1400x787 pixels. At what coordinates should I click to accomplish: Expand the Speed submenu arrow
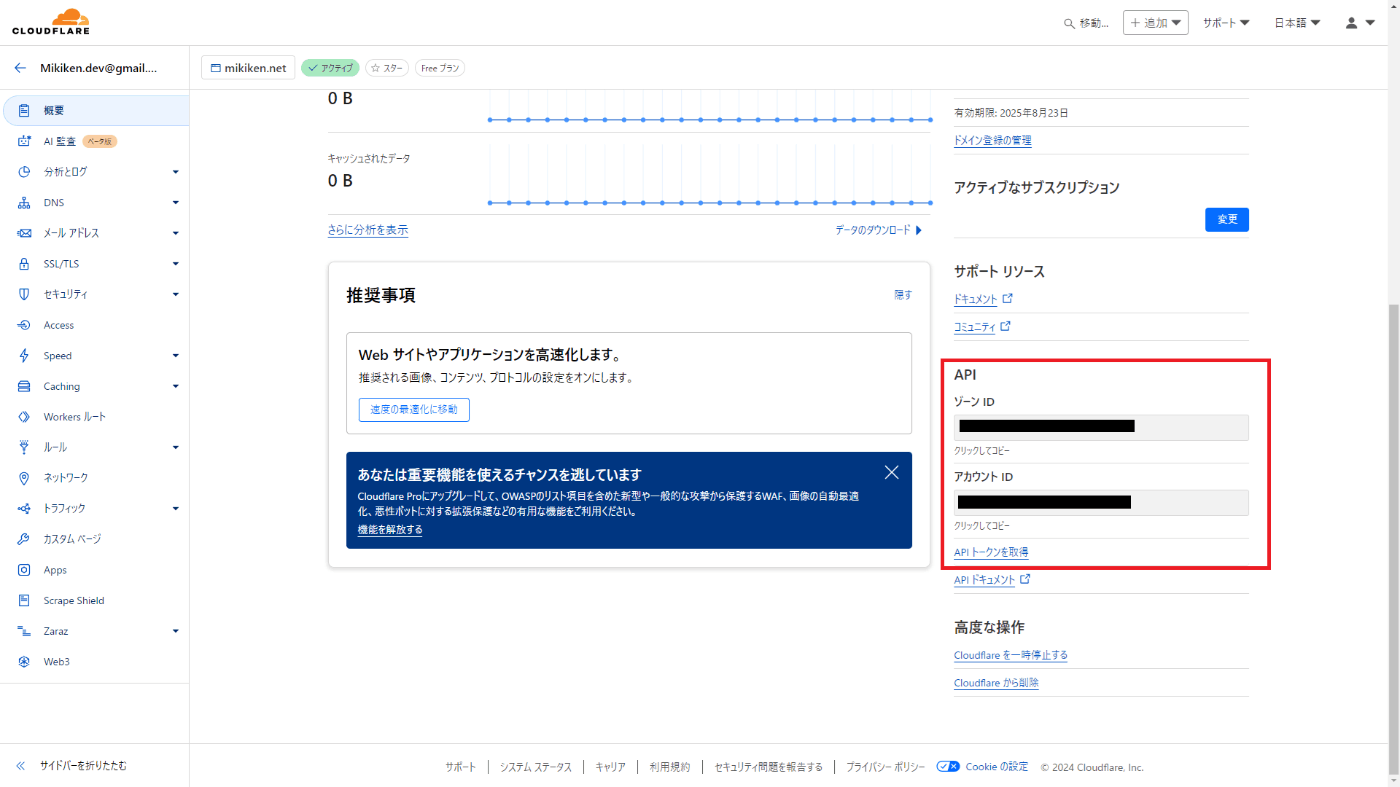tap(176, 356)
